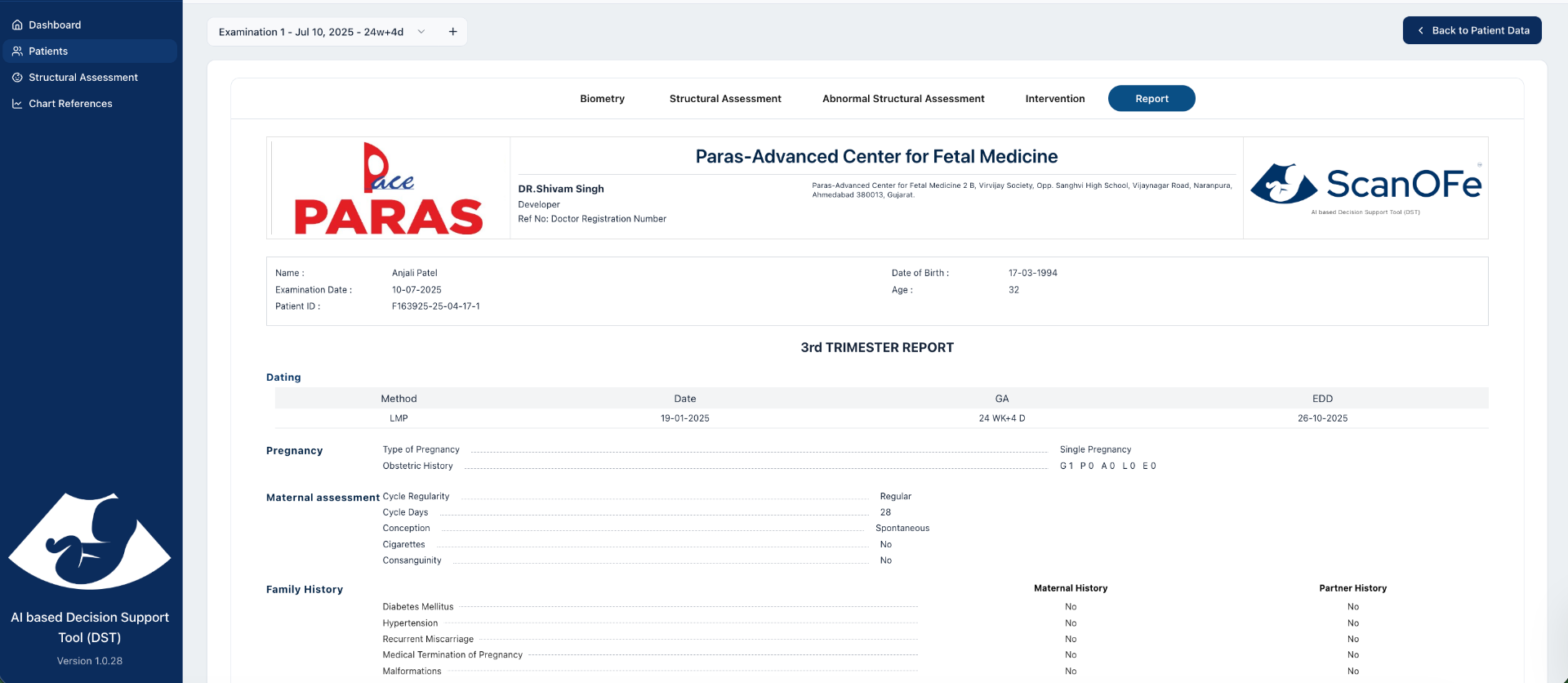
Task: Click the report title Paras-Advanced Center for Fetal Medicine
Action: 876,157
